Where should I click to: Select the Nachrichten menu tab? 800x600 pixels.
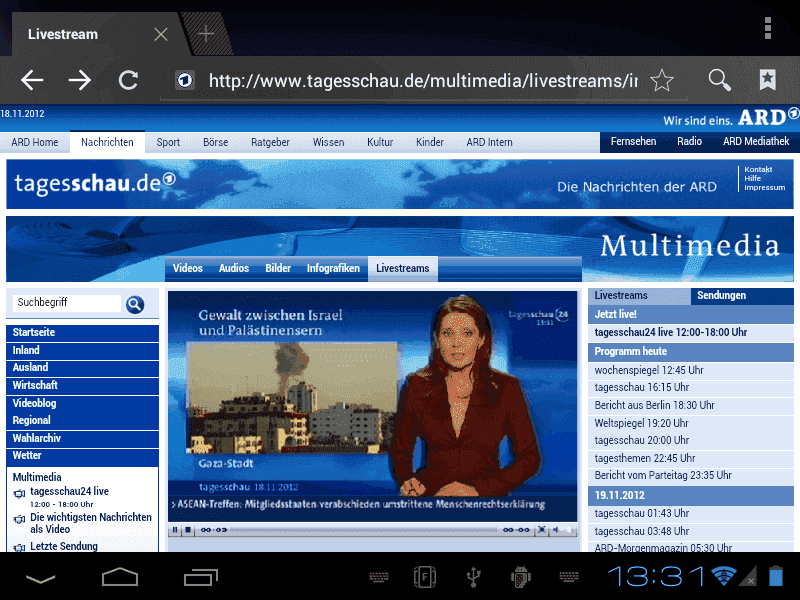tap(107, 142)
